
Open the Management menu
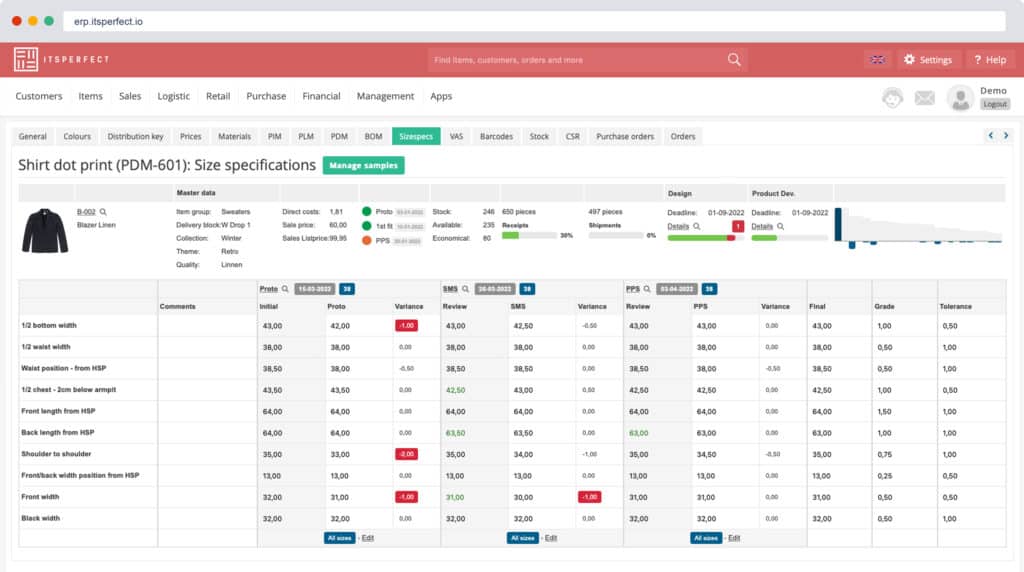coord(385,96)
